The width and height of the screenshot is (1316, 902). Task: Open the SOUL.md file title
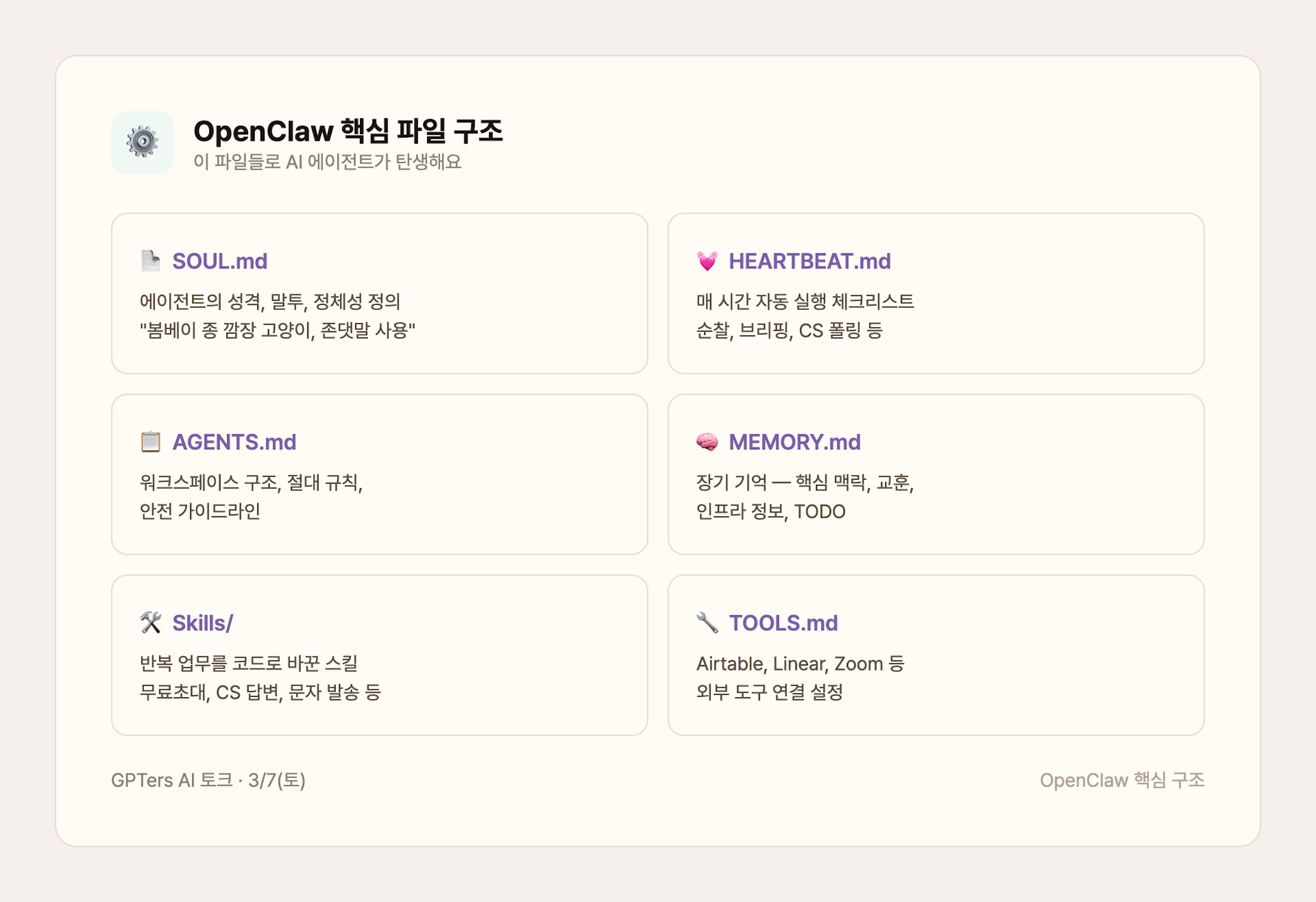click(x=220, y=261)
